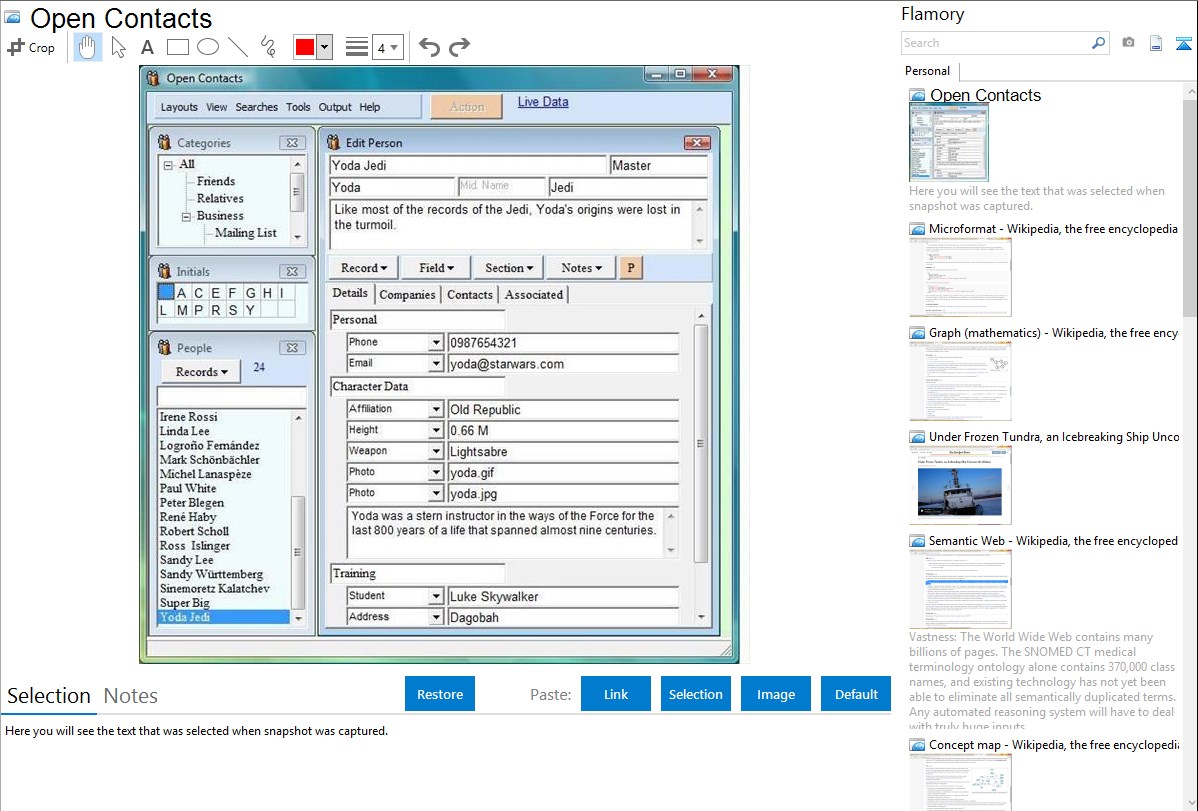Screen dimensions: 1198x811
Task: Paste as Link button
Action: 616,694
